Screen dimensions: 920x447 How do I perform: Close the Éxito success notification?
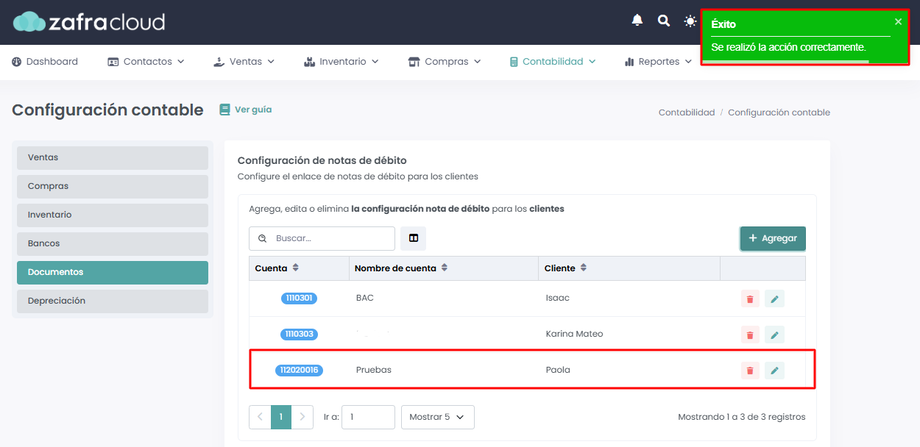click(x=898, y=22)
